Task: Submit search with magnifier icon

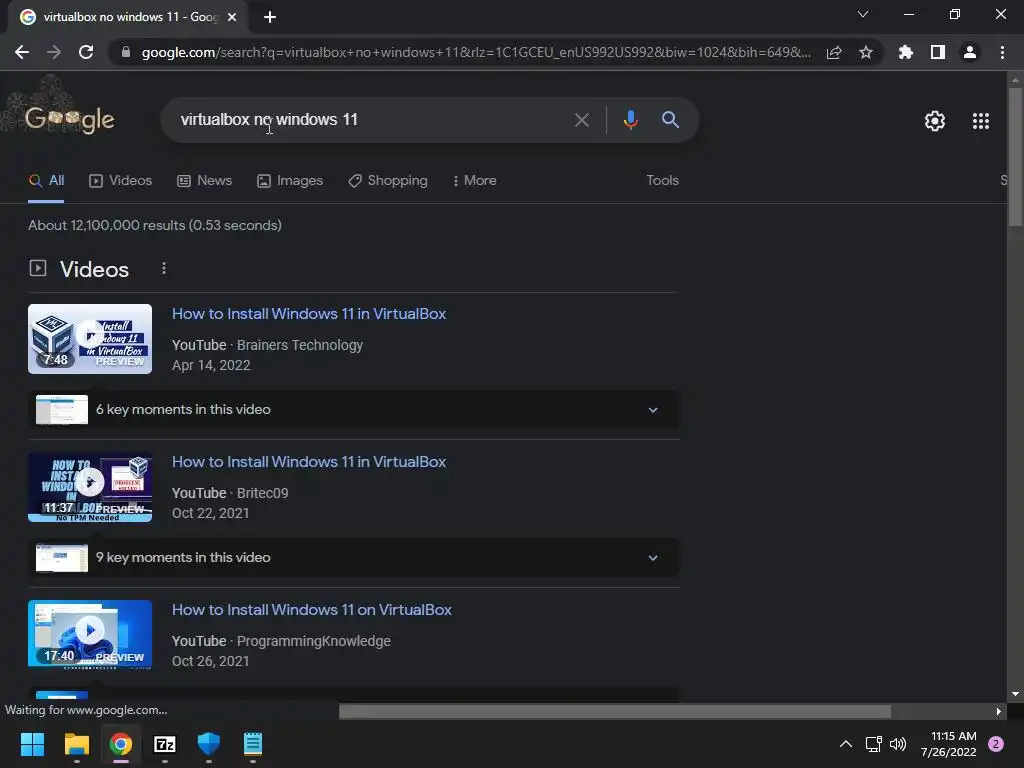Action: (x=671, y=120)
